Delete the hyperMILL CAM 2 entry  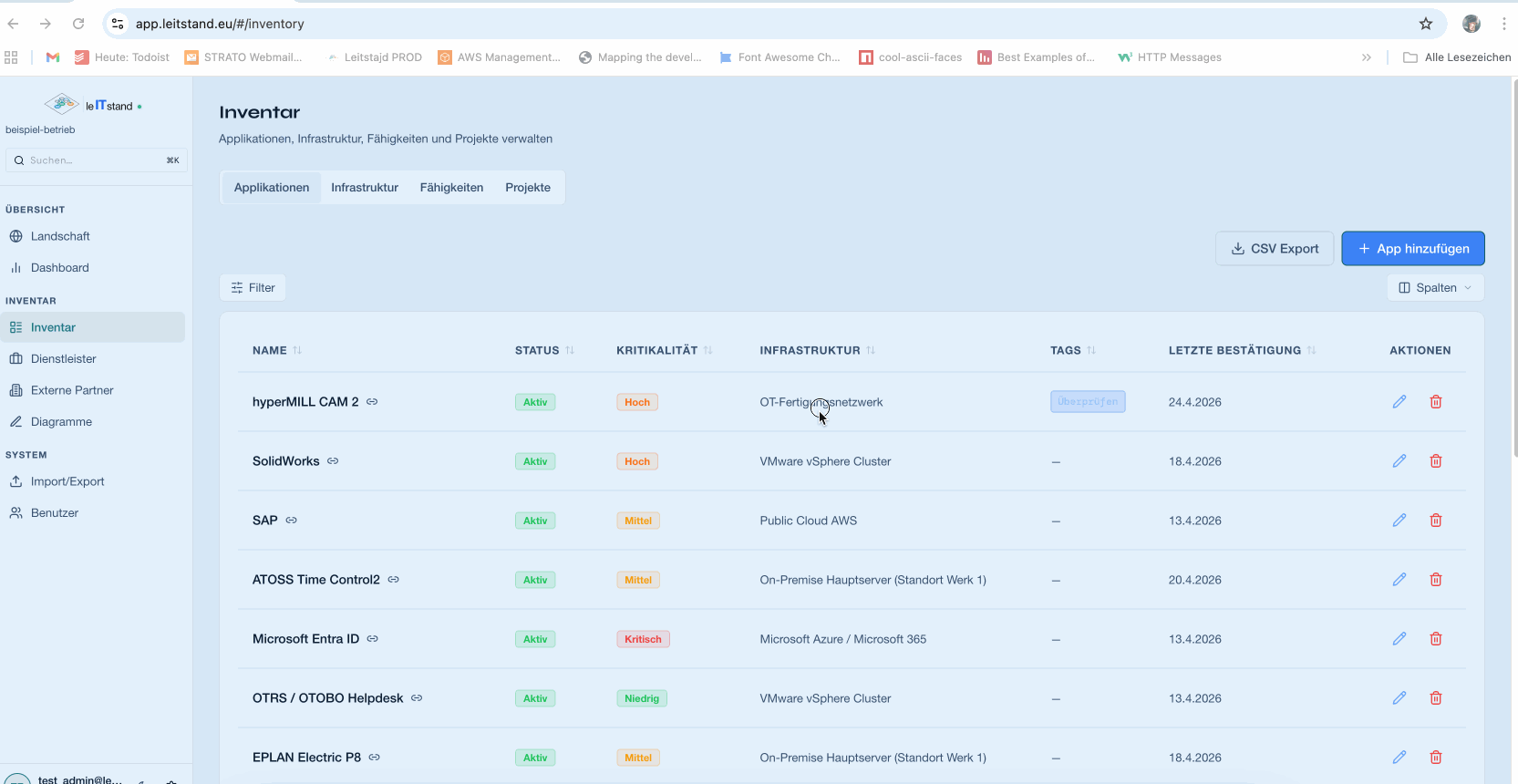[x=1436, y=402]
